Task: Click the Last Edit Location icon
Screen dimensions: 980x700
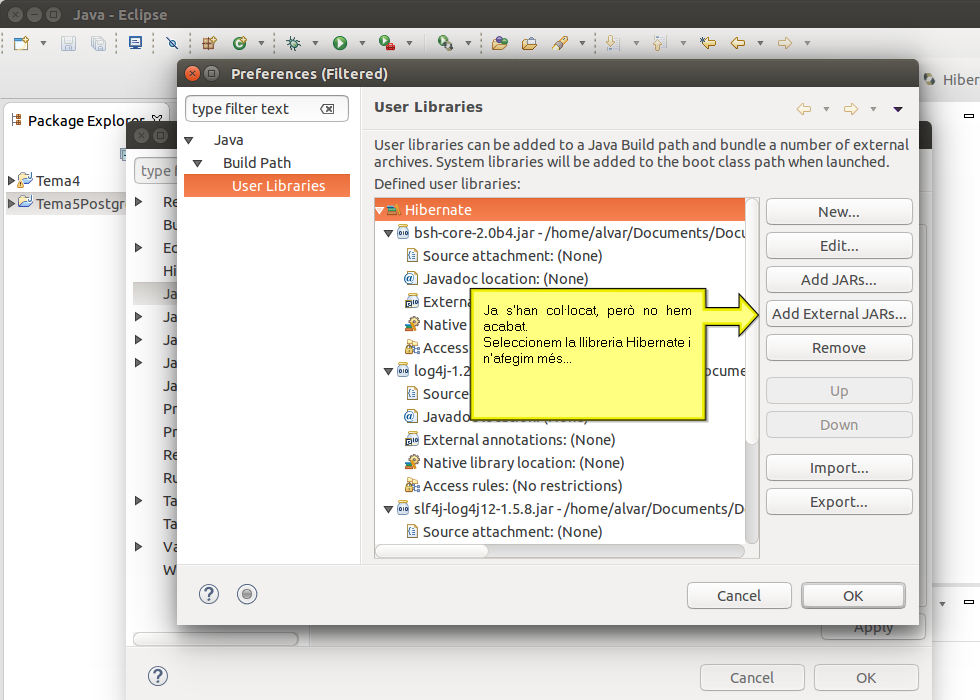Action: point(708,43)
